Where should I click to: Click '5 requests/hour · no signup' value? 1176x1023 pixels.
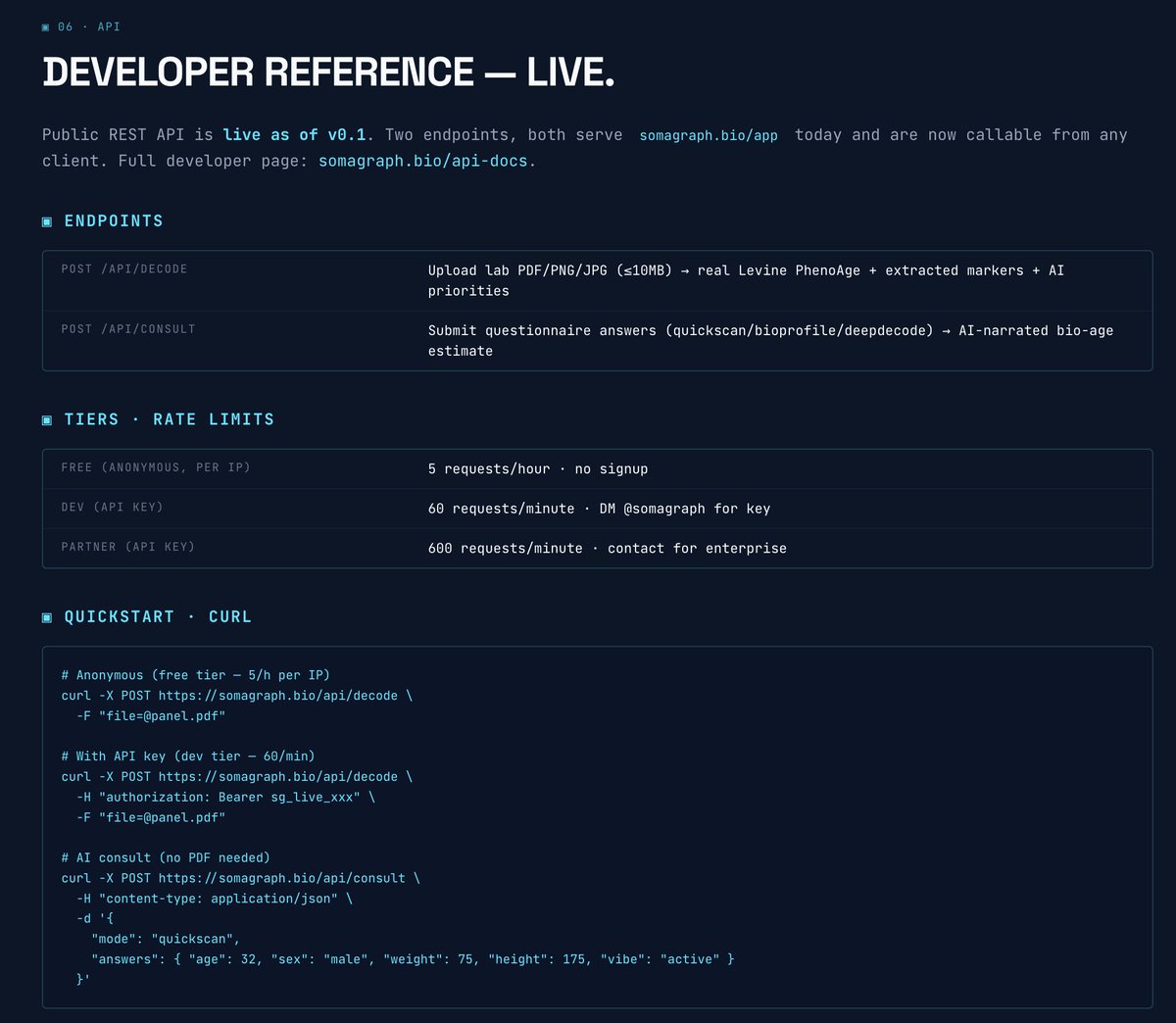(538, 469)
